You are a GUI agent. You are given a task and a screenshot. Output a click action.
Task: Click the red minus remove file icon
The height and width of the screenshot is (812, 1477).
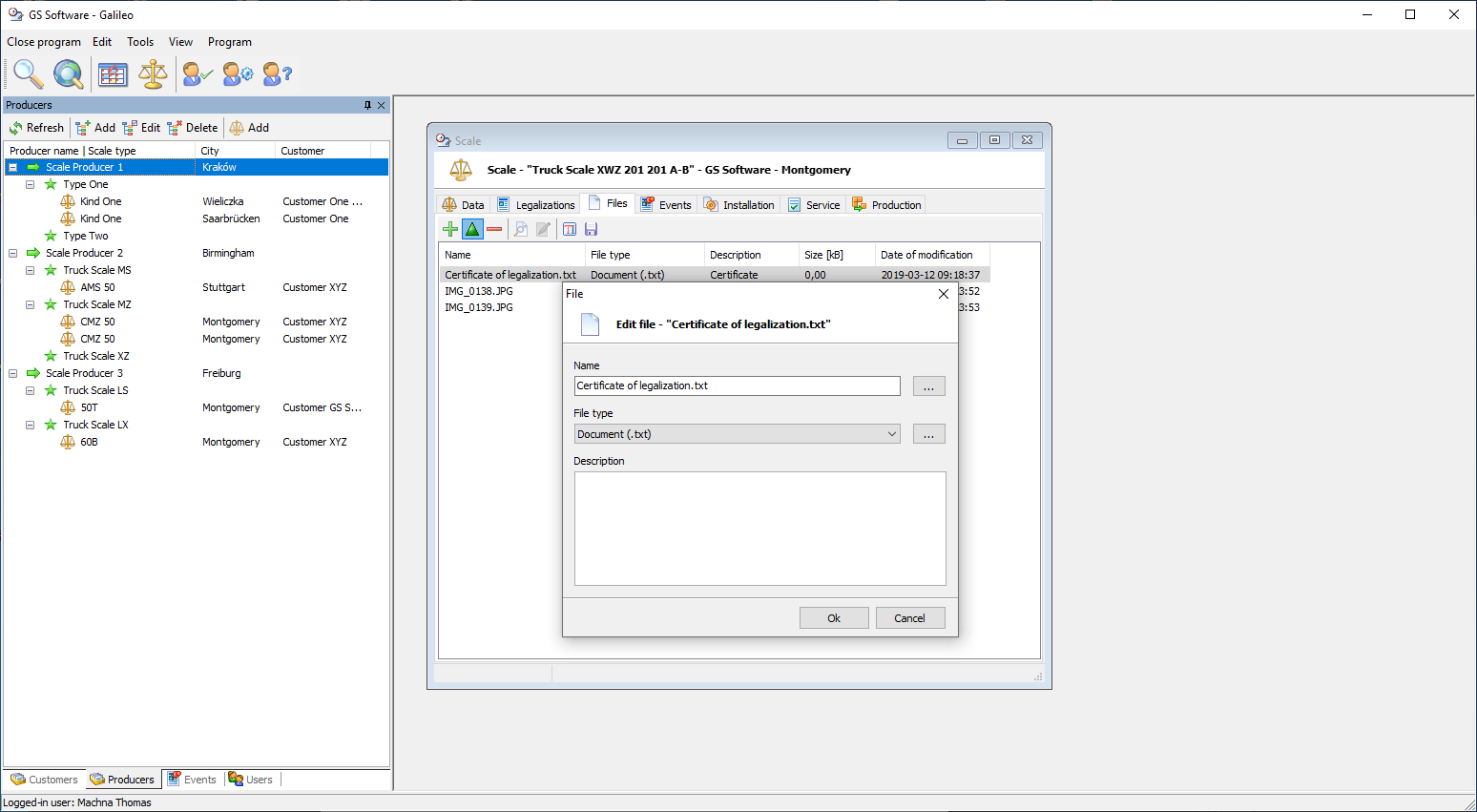click(x=494, y=229)
